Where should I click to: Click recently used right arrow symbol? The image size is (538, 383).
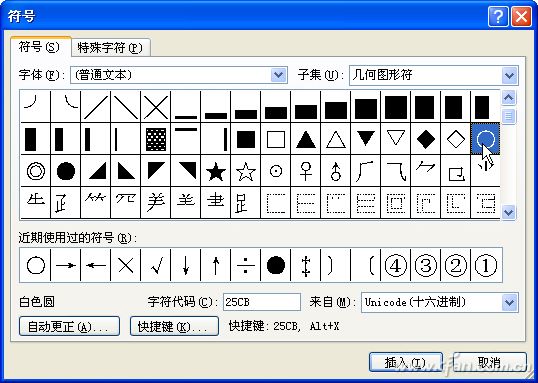pos(66,266)
